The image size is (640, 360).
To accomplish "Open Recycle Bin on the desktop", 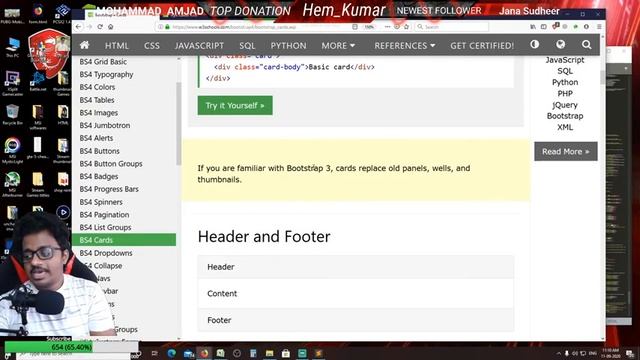I will 12,114.
